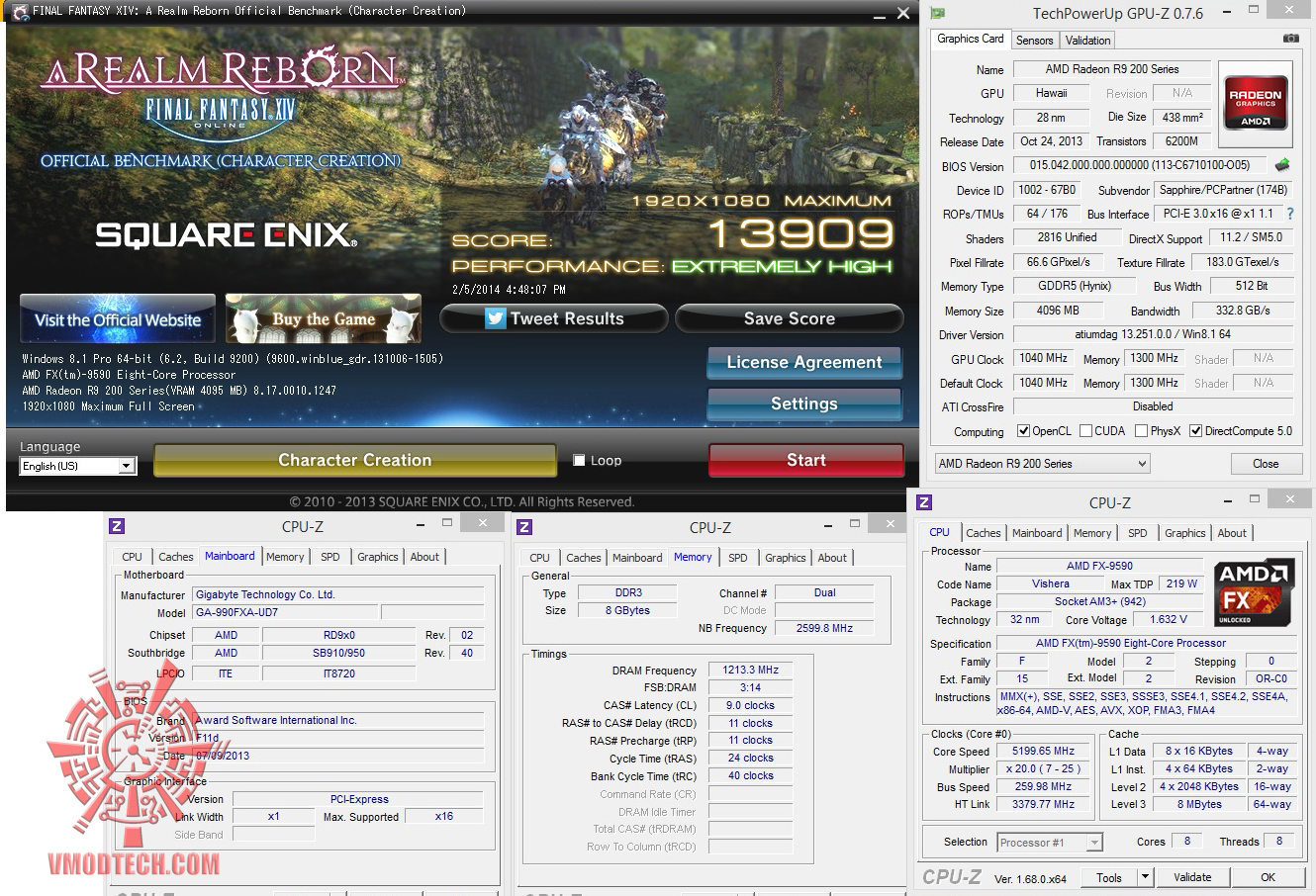The width and height of the screenshot is (1316, 896).
Task: Toggle the OpenCL checkbox in GPU-Z
Action: click(x=1024, y=431)
